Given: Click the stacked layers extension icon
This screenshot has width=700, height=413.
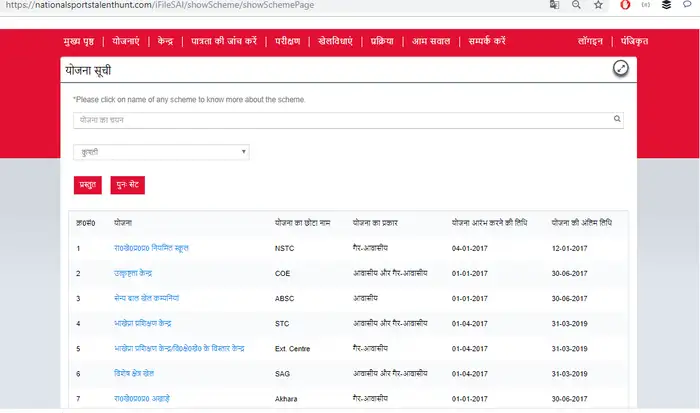Looking at the screenshot, I should (667, 5).
